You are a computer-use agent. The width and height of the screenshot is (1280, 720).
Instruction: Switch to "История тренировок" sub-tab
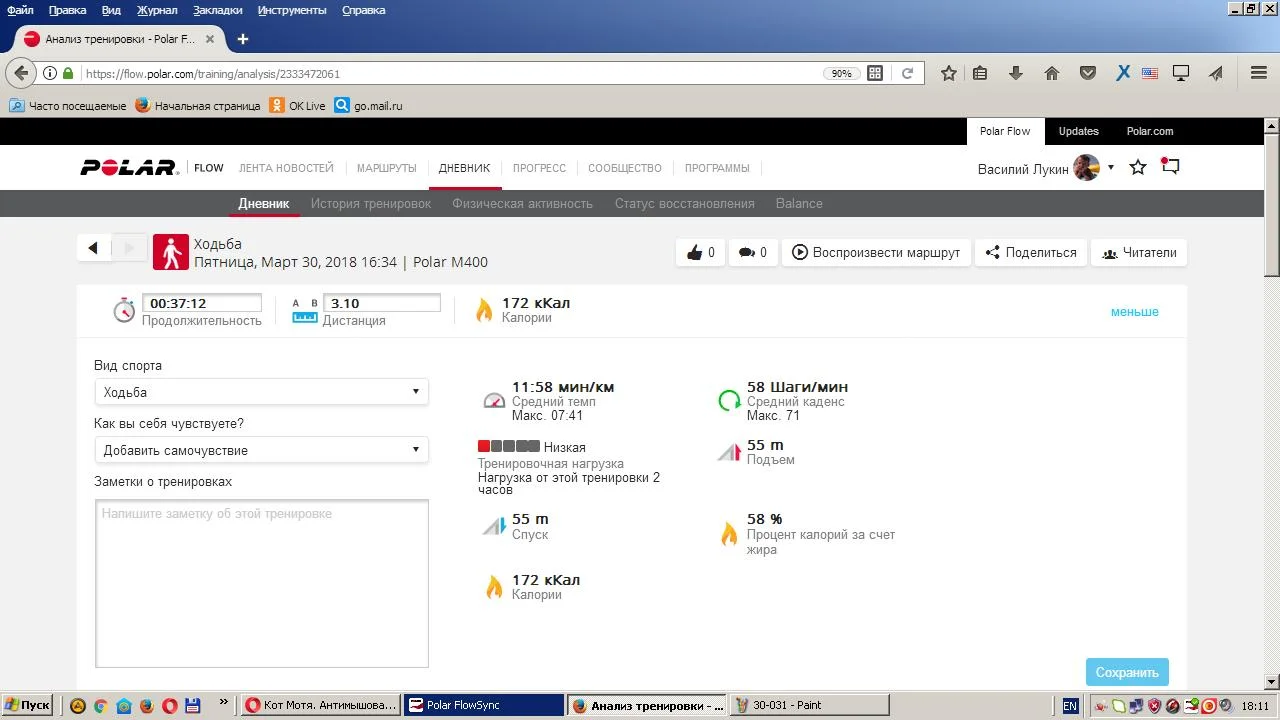(370, 203)
